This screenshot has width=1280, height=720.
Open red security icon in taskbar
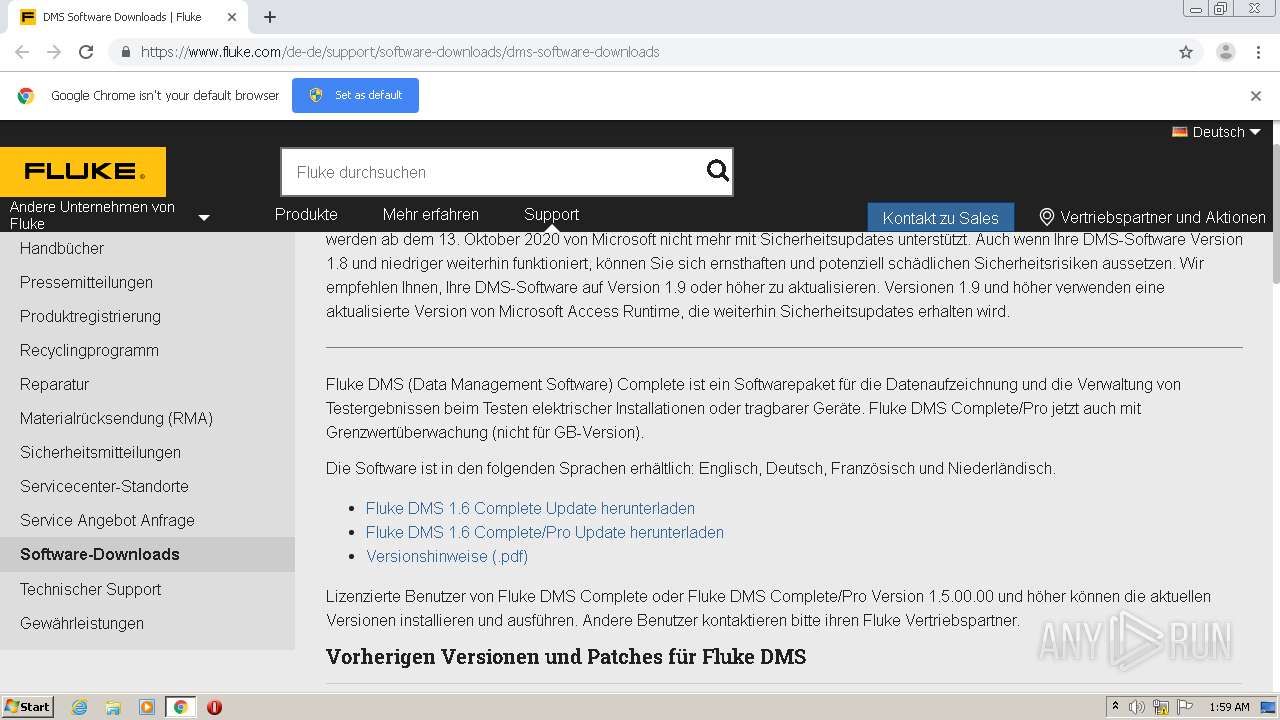click(214, 707)
